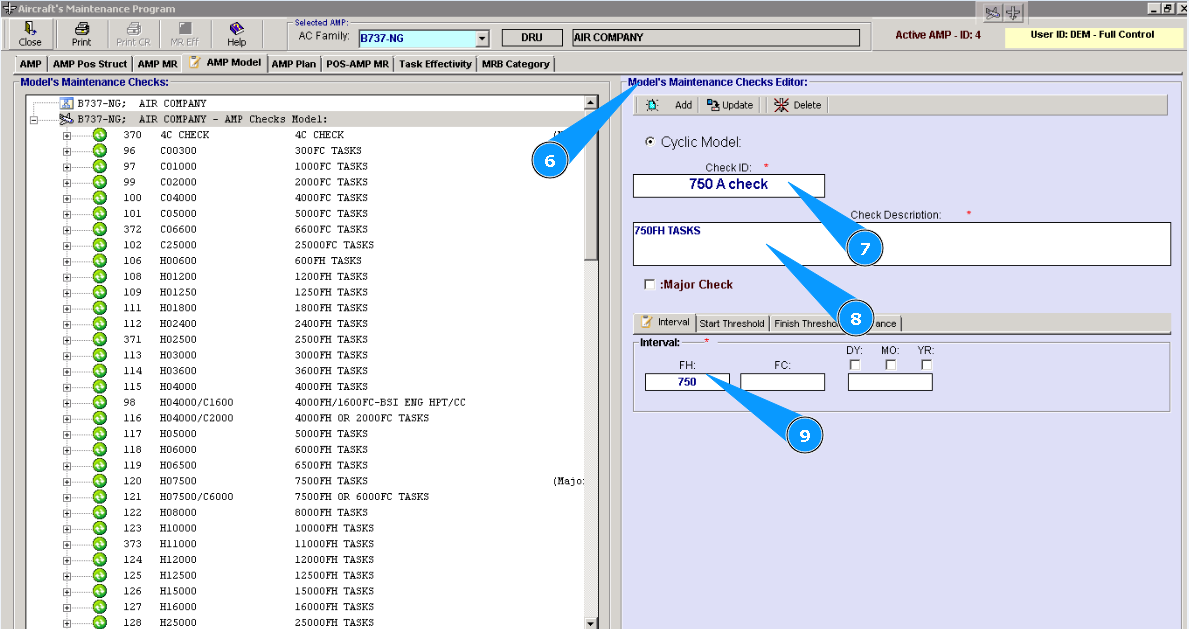1189x630 pixels.
Task: Open the Start Threshold tab
Action: click(x=731, y=323)
